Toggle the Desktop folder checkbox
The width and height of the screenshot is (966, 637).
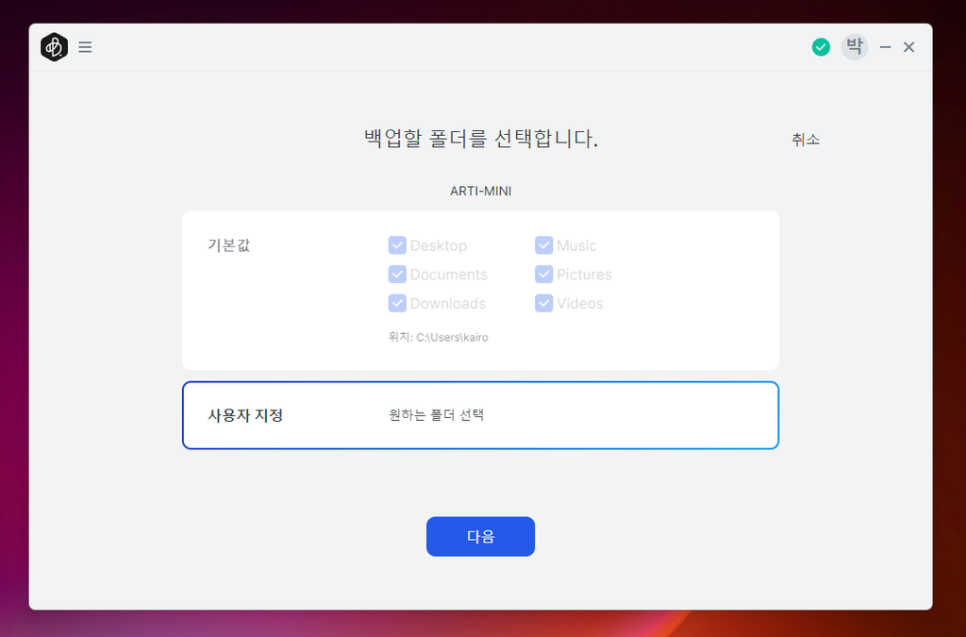click(397, 245)
